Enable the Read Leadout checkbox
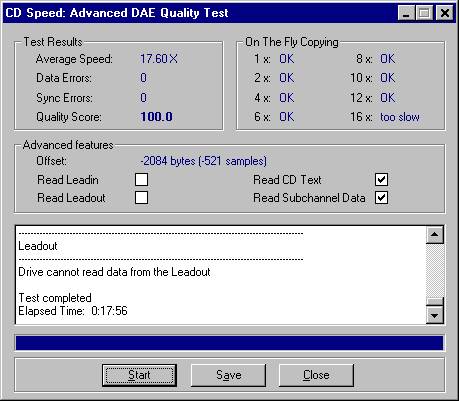Image resolution: width=459 pixels, height=401 pixels. [142, 197]
